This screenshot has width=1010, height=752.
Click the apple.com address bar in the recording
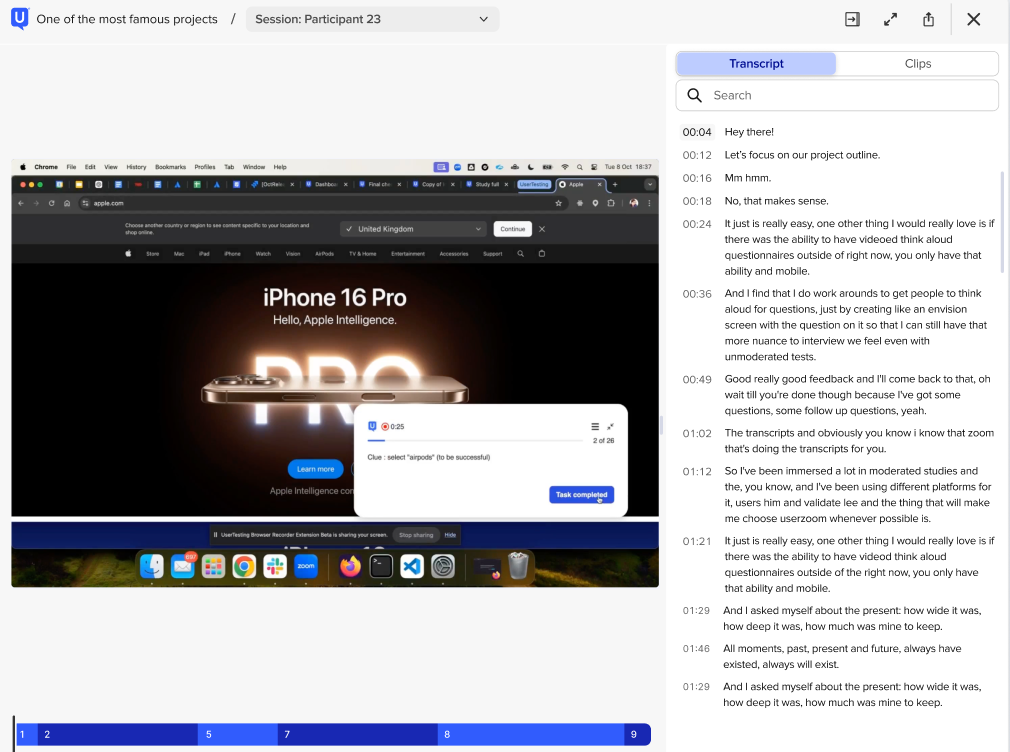321,203
